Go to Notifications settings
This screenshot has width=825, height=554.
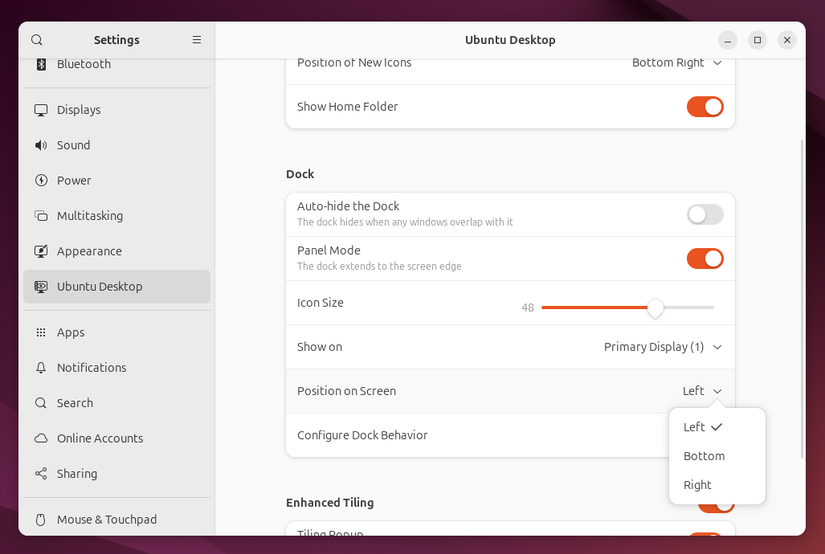point(91,368)
